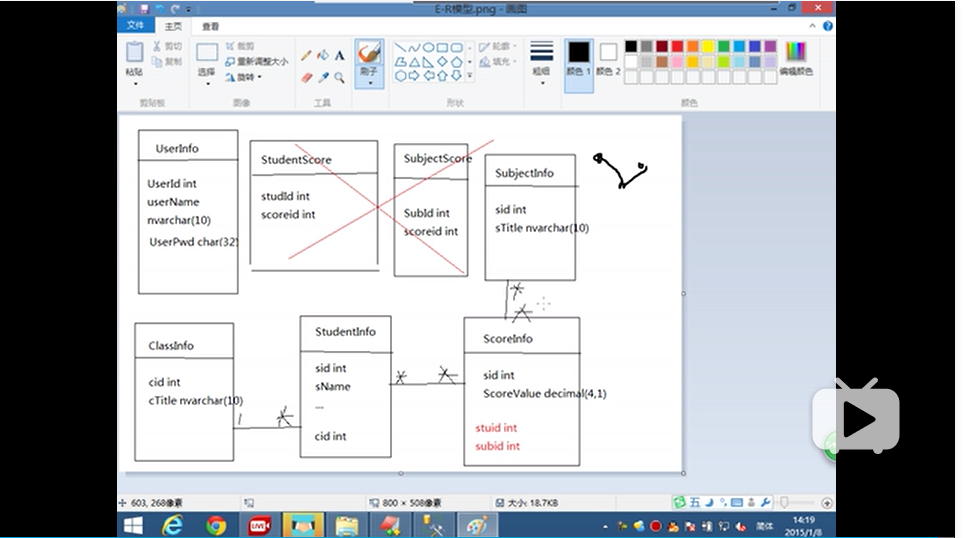965x538 pixels.
Task: Choose the Right triangle shape
Action: click(x=428, y=62)
